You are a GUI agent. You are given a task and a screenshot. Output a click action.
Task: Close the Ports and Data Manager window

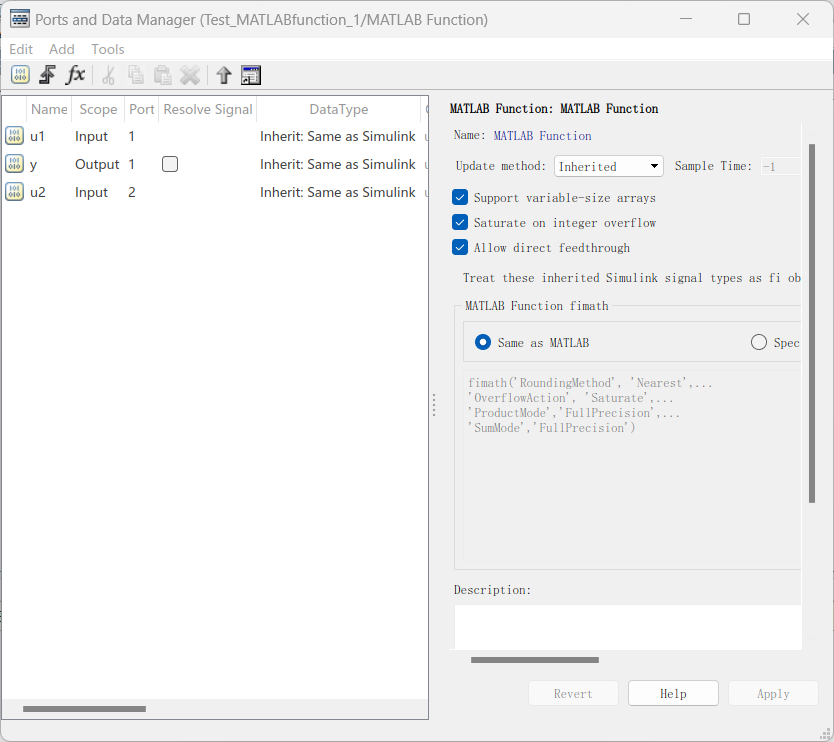pos(803,19)
